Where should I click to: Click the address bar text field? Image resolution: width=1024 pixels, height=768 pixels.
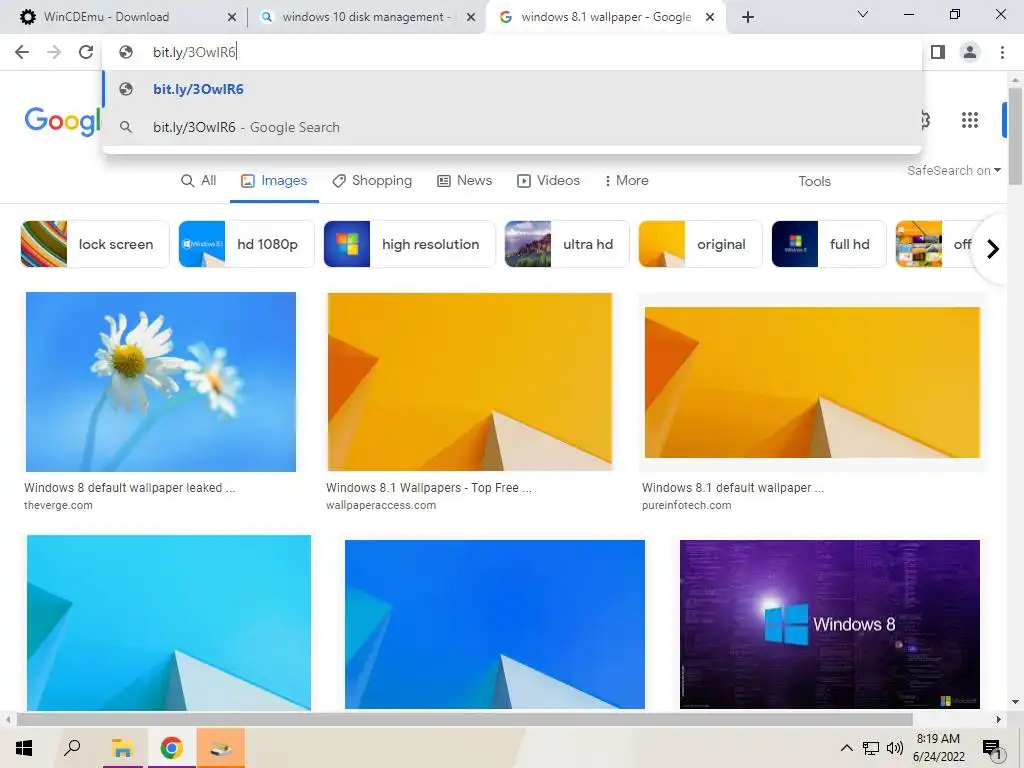pos(512,52)
